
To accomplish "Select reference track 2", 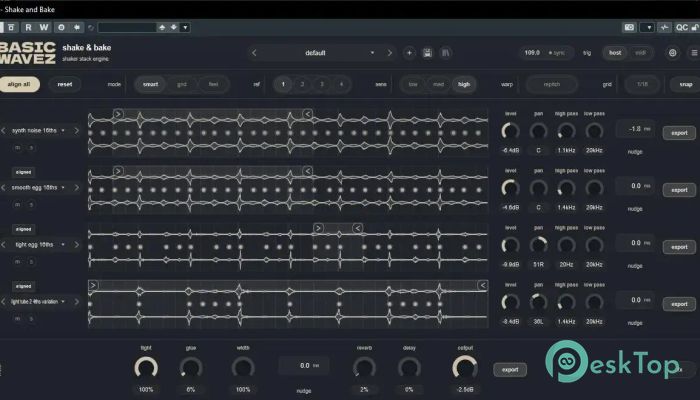I will point(302,84).
